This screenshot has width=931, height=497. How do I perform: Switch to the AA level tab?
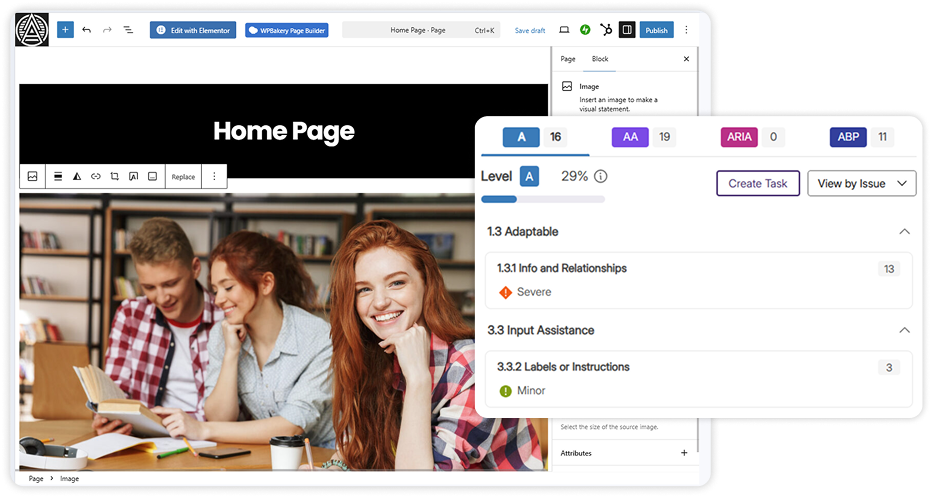[x=630, y=137]
